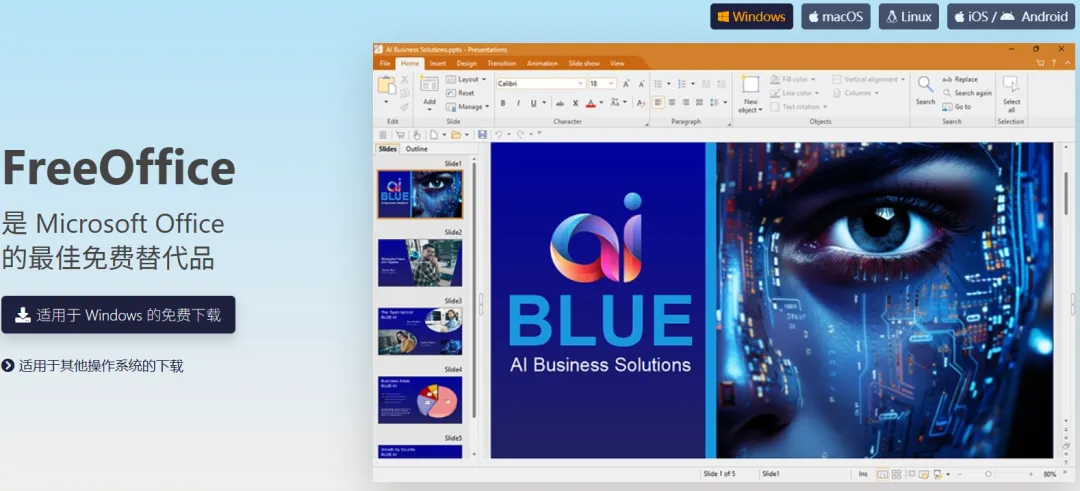Decrease font size with smaller A icon
Image resolution: width=1080 pixels, height=491 pixels.
click(x=641, y=83)
